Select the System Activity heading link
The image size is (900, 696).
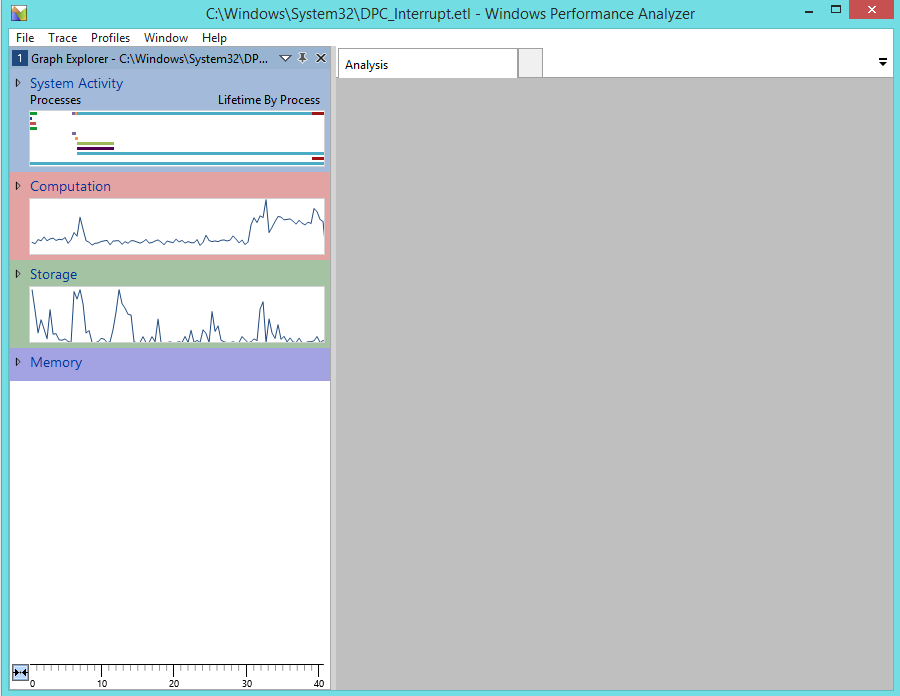click(x=76, y=83)
